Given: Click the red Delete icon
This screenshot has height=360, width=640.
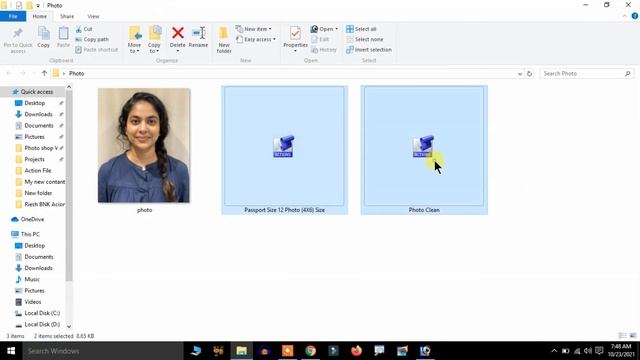Looking at the screenshot, I should pyautogui.click(x=178, y=33).
